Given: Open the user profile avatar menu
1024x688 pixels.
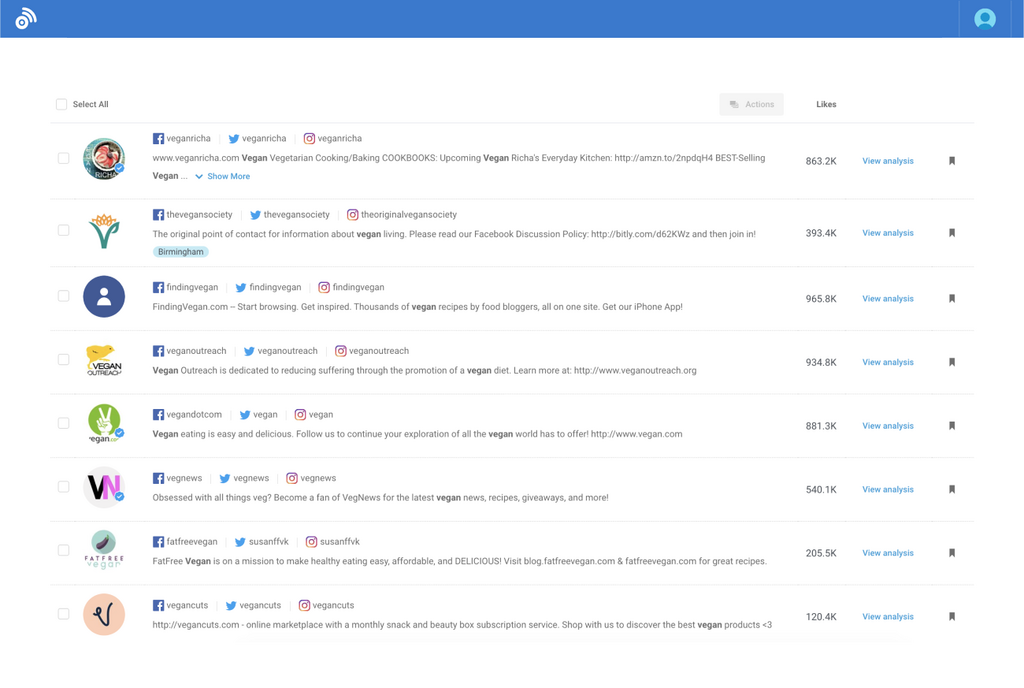Looking at the screenshot, I should (984, 19).
